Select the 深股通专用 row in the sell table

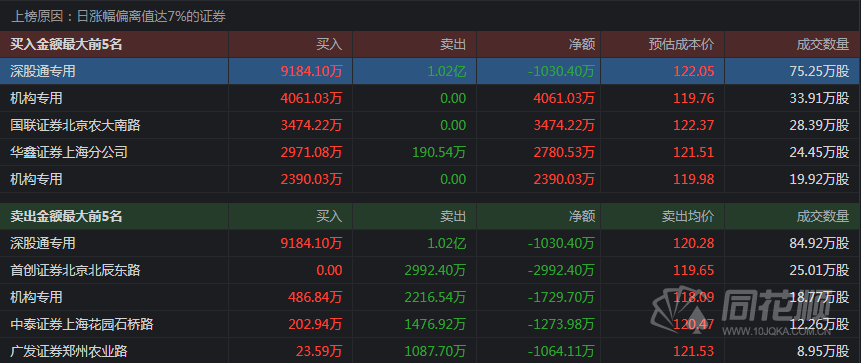430,243
